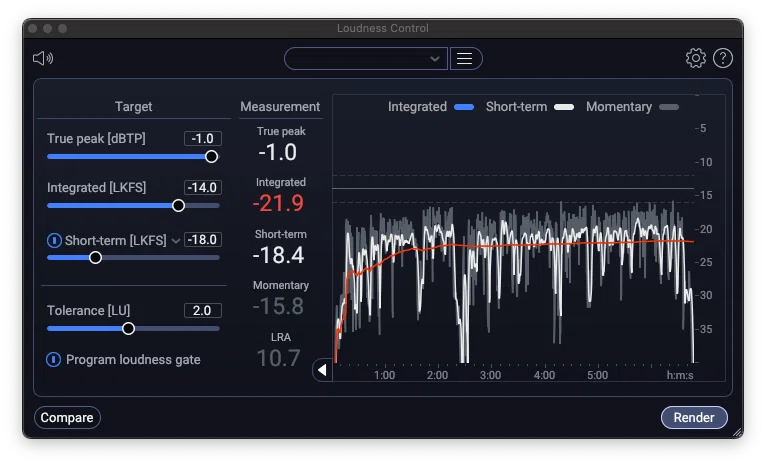
Task: Click the True peak -1.0 value field
Action: (x=203, y=138)
